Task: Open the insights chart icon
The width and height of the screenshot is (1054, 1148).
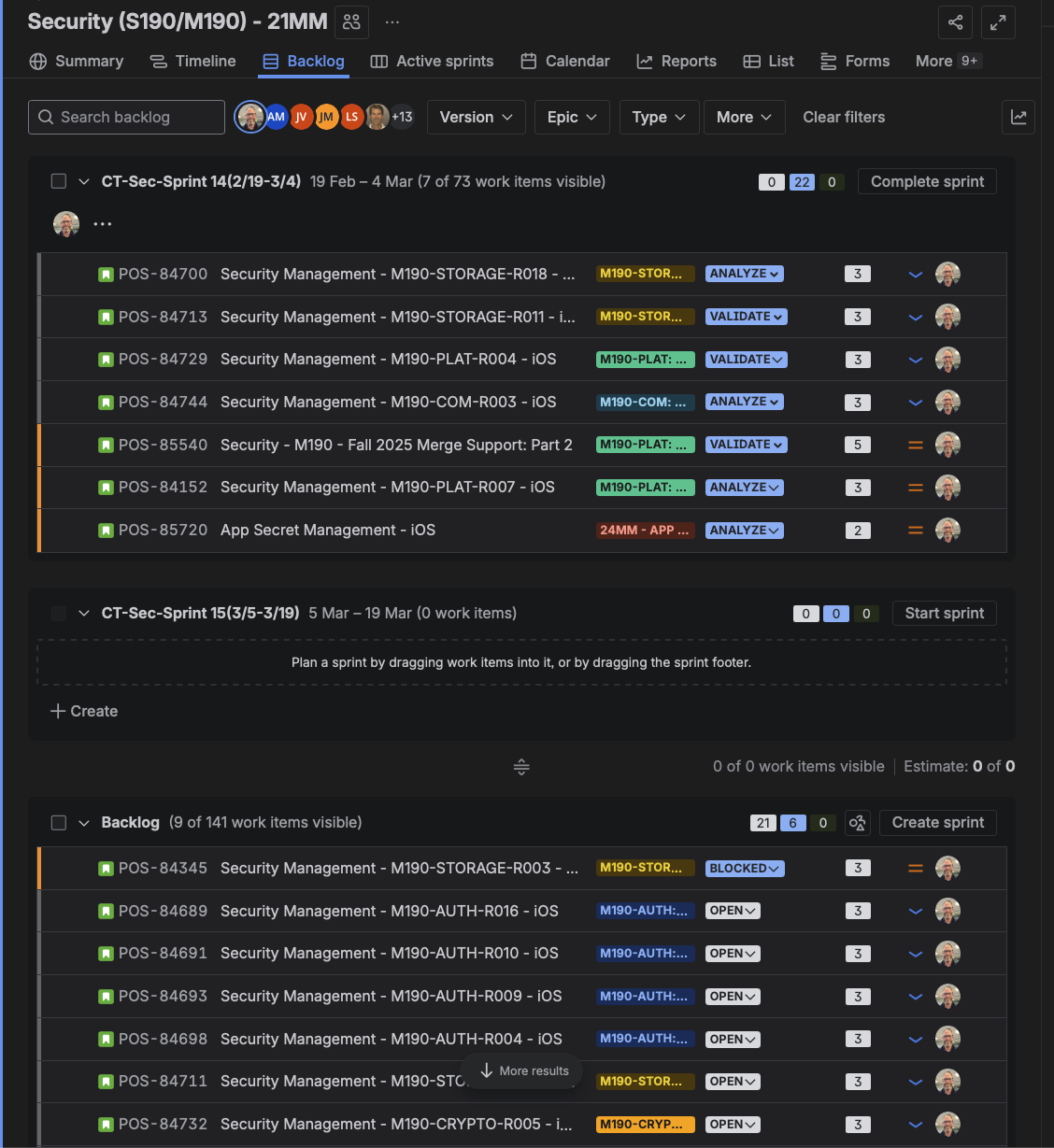Action: coord(1018,117)
